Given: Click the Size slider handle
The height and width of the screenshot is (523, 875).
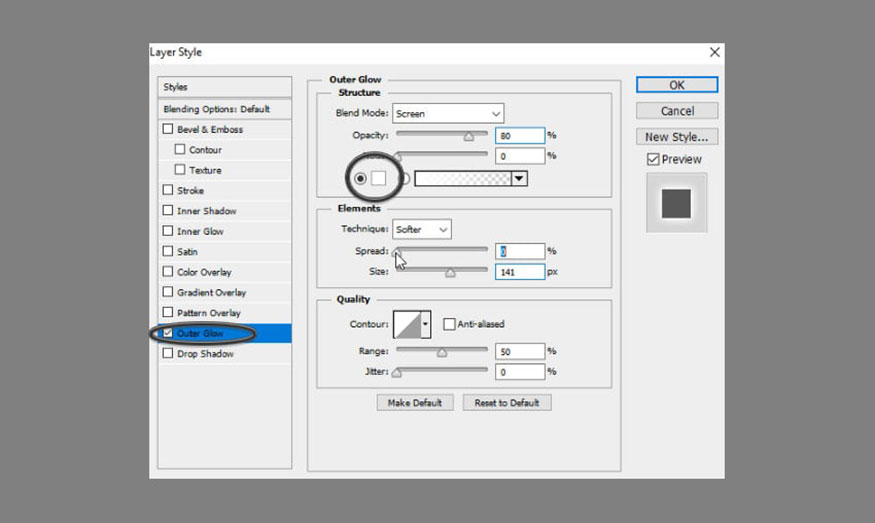Looking at the screenshot, I should 450,273.
